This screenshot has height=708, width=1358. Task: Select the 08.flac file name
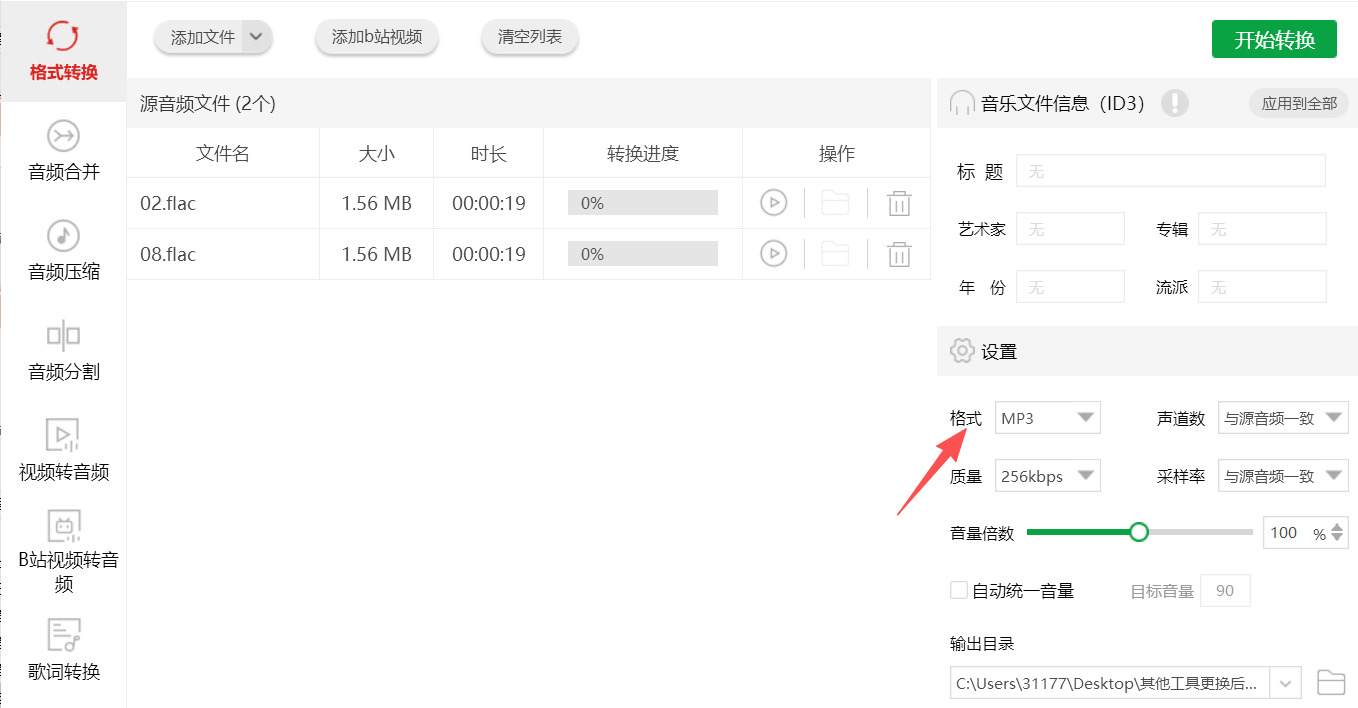[x=168, y=254]
